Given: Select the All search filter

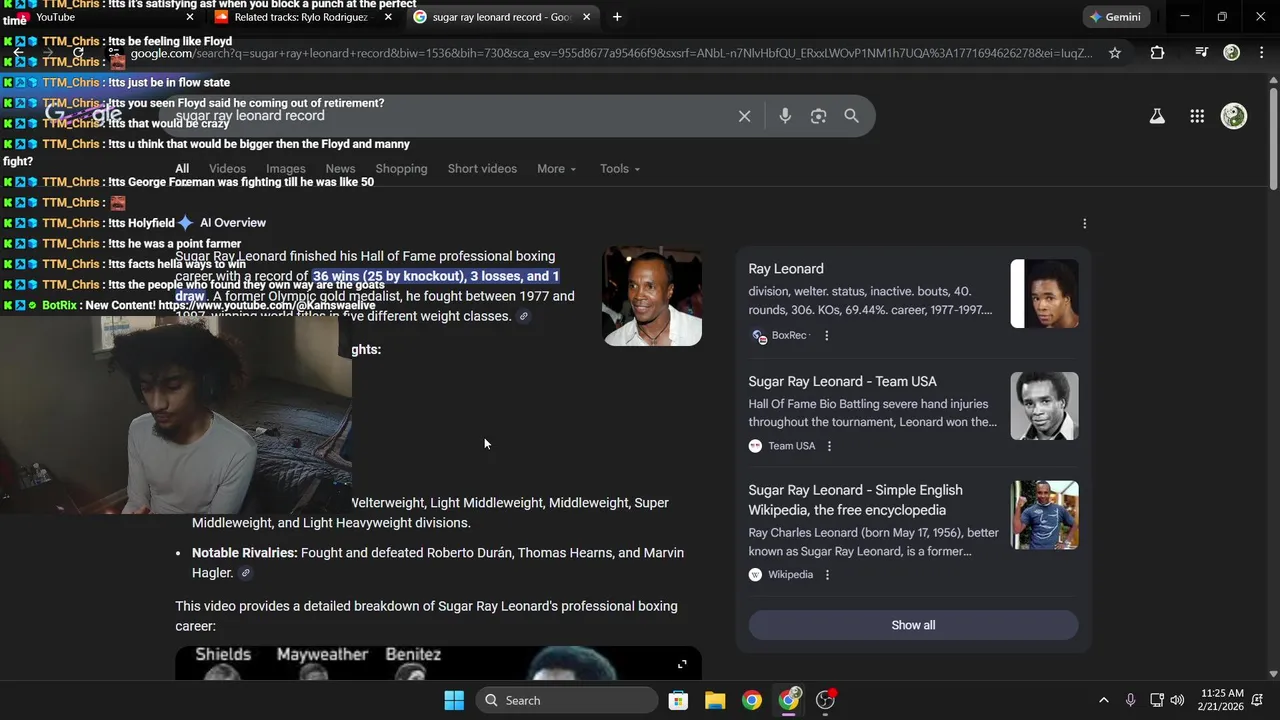Looking at the screenshot, I should coord(182,169).
